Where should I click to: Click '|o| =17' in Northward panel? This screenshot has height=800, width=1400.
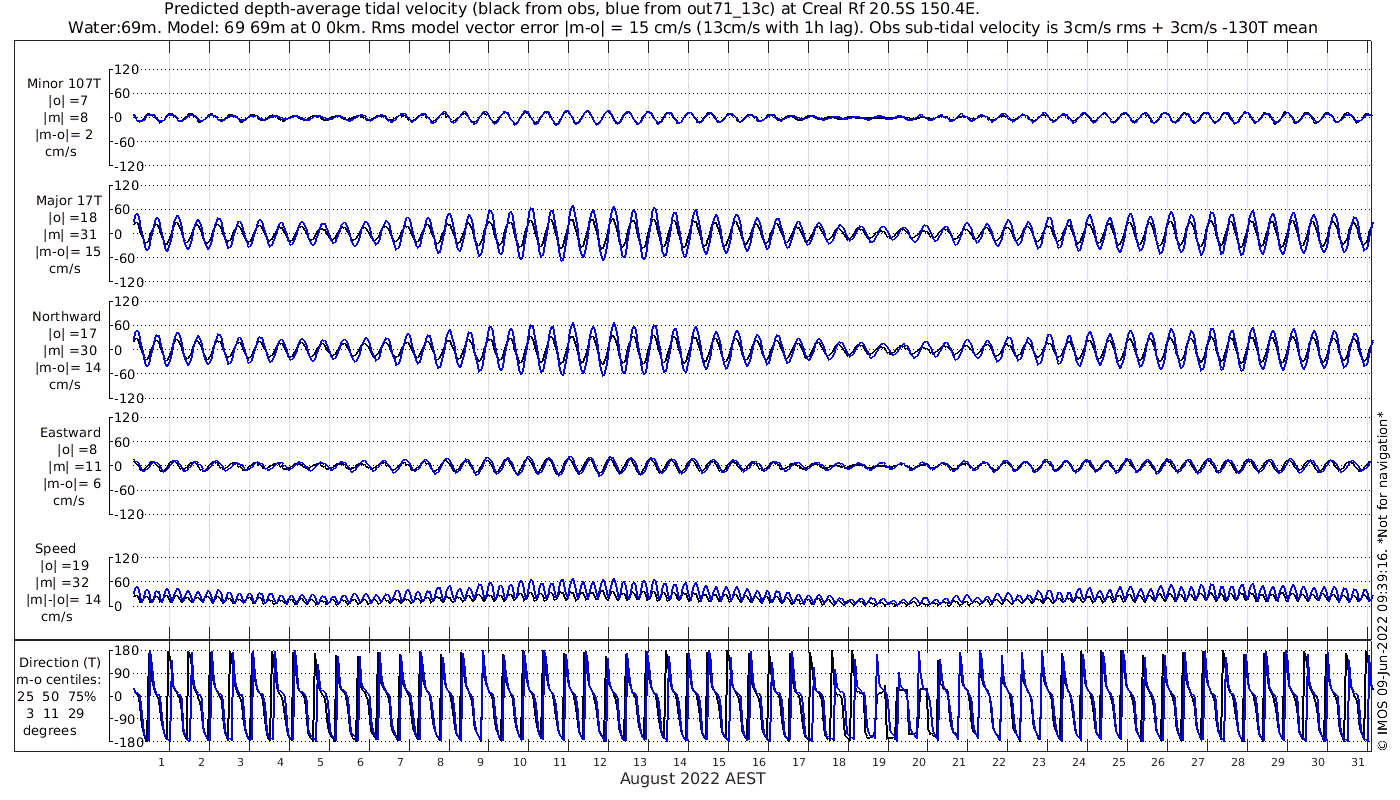coord(72,334)
